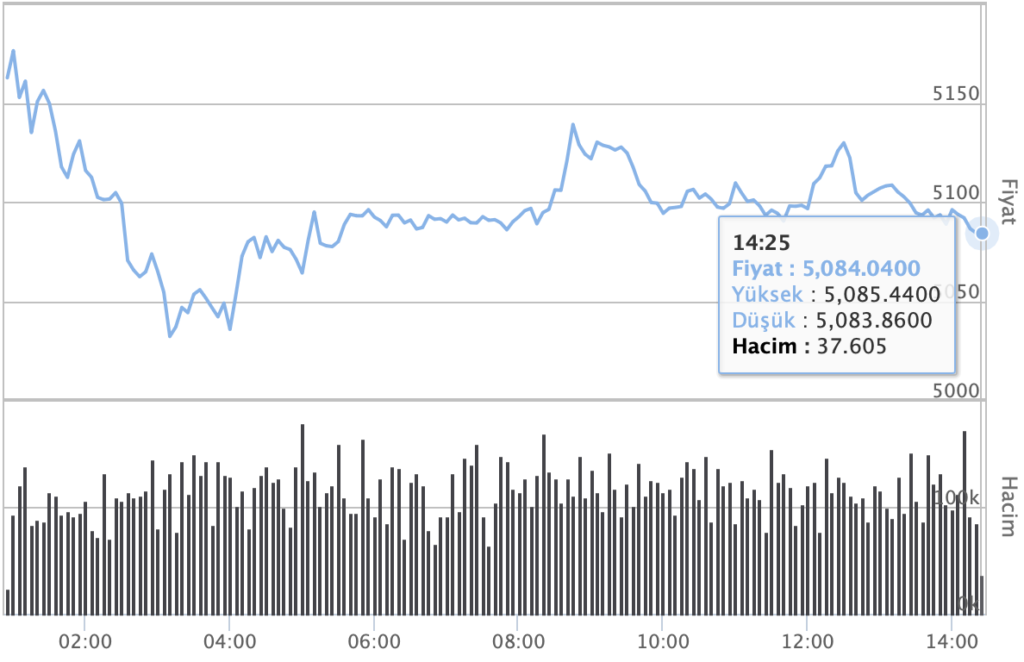Click the 5000 price axis label
The image size is (1024, 662).
(x=951, y=390)
